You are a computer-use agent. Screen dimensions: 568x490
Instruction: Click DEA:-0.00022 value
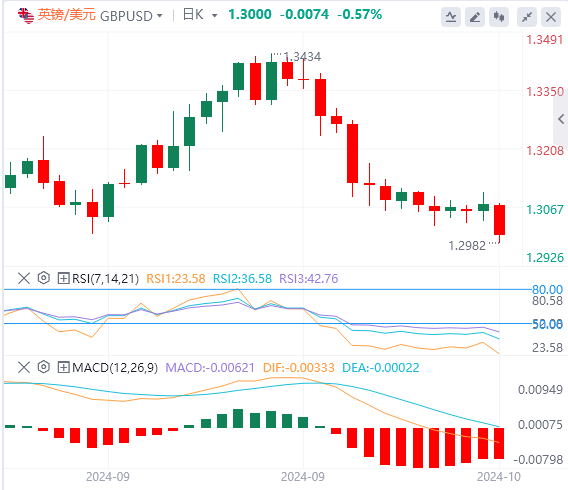coord(381,368)
